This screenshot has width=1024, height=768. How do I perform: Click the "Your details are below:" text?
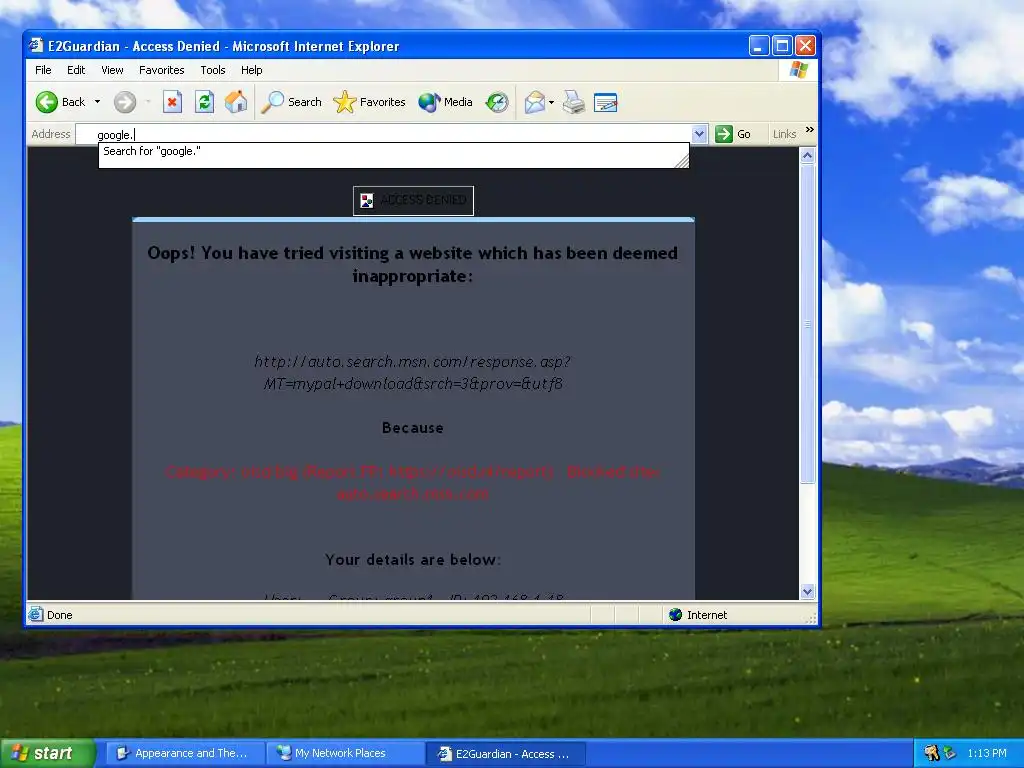point(413,560)
